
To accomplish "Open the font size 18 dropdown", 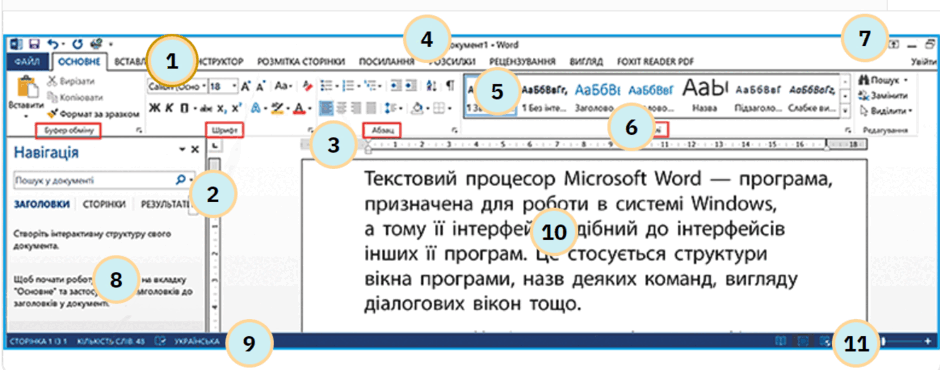I will pyautogui.click(x=234, y=87).
